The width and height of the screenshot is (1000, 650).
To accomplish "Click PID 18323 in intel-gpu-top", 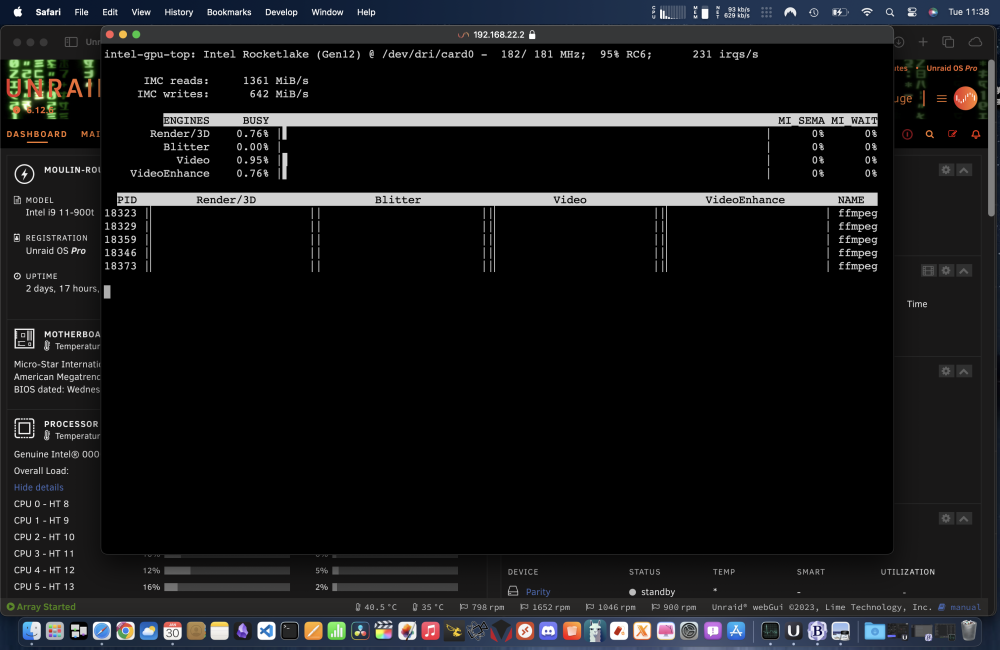I will coord(121,213).
